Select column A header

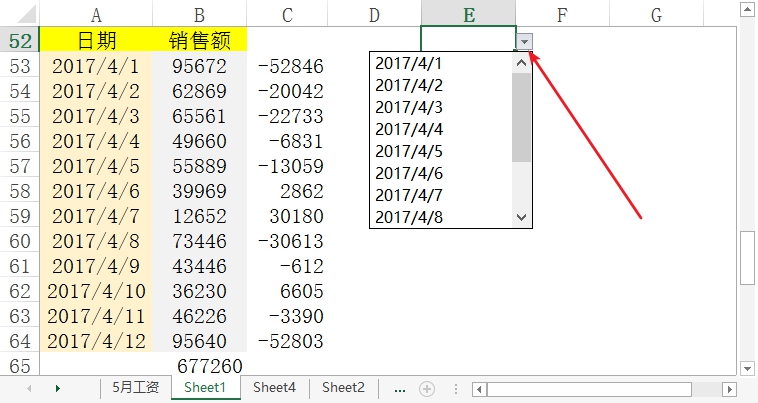click(x=96, y=14)
